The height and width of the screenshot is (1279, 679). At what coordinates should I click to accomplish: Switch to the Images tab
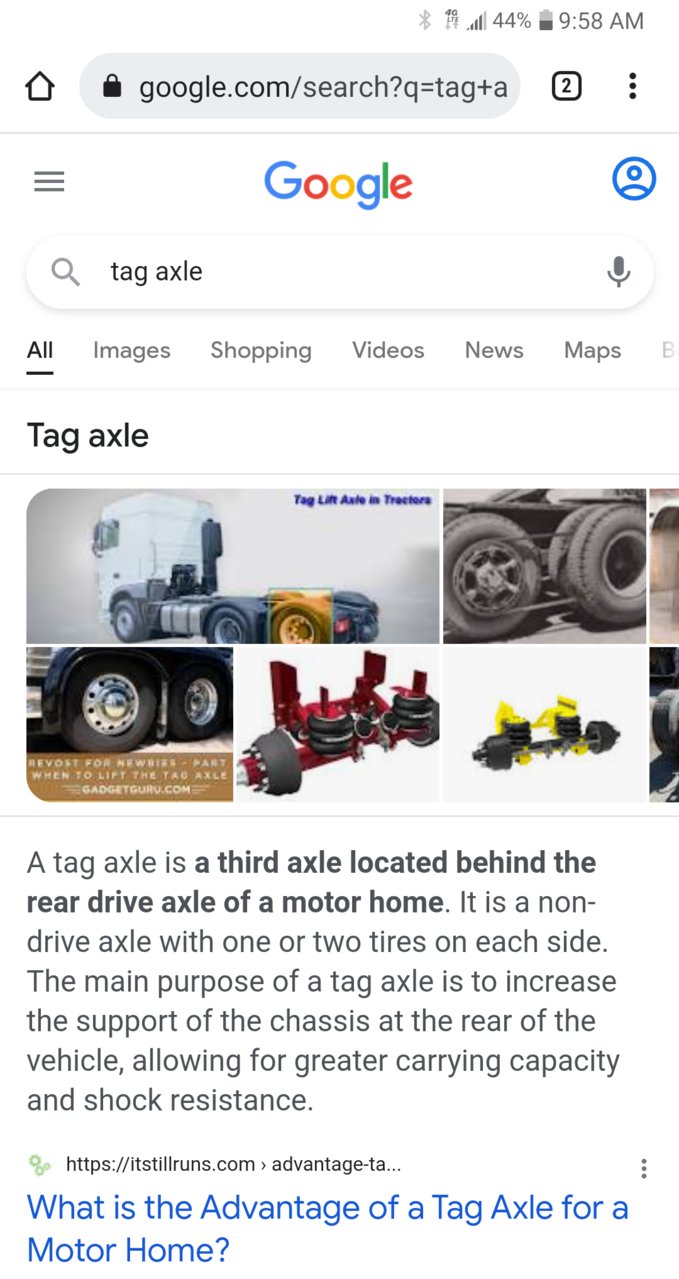tap(131, 350)
